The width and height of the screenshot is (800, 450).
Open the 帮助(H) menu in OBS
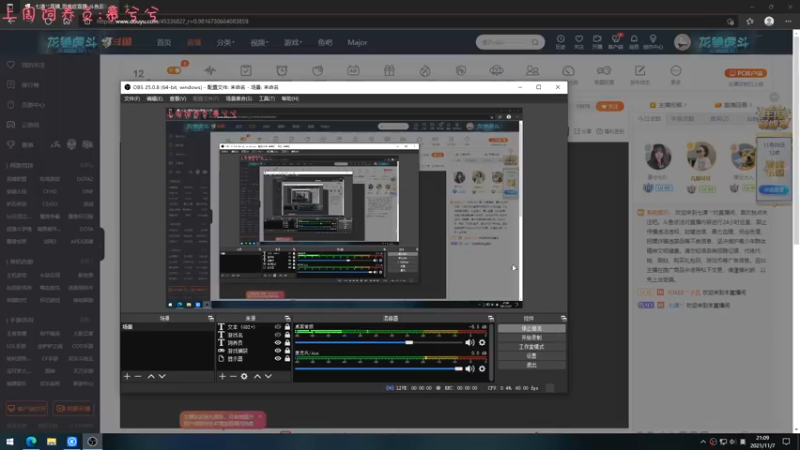[290, 98]
